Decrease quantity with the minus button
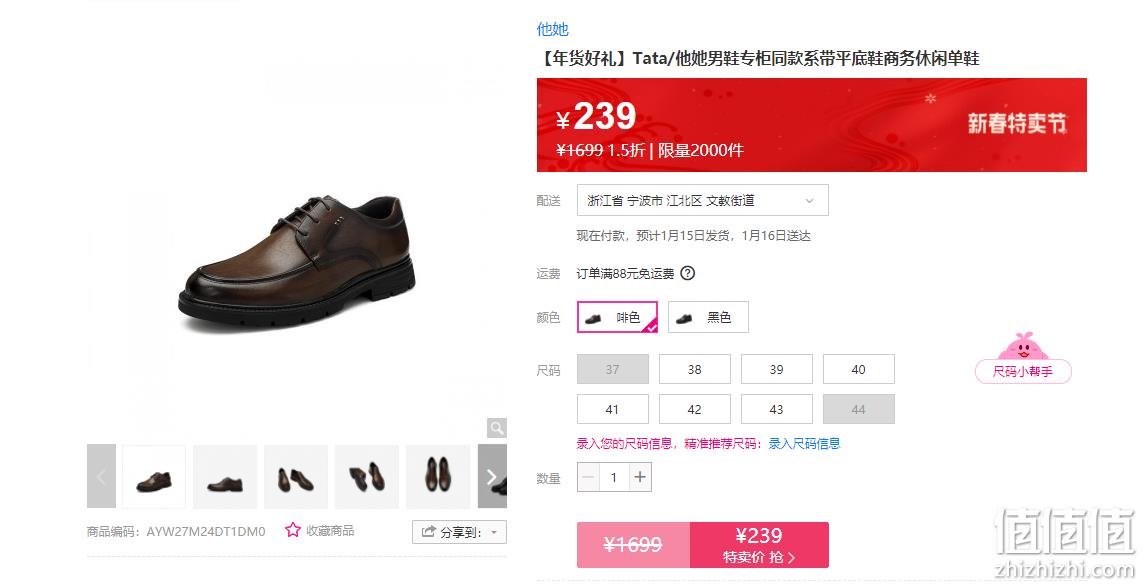The width and height of the screenshot is (1144, 587). 588,478
